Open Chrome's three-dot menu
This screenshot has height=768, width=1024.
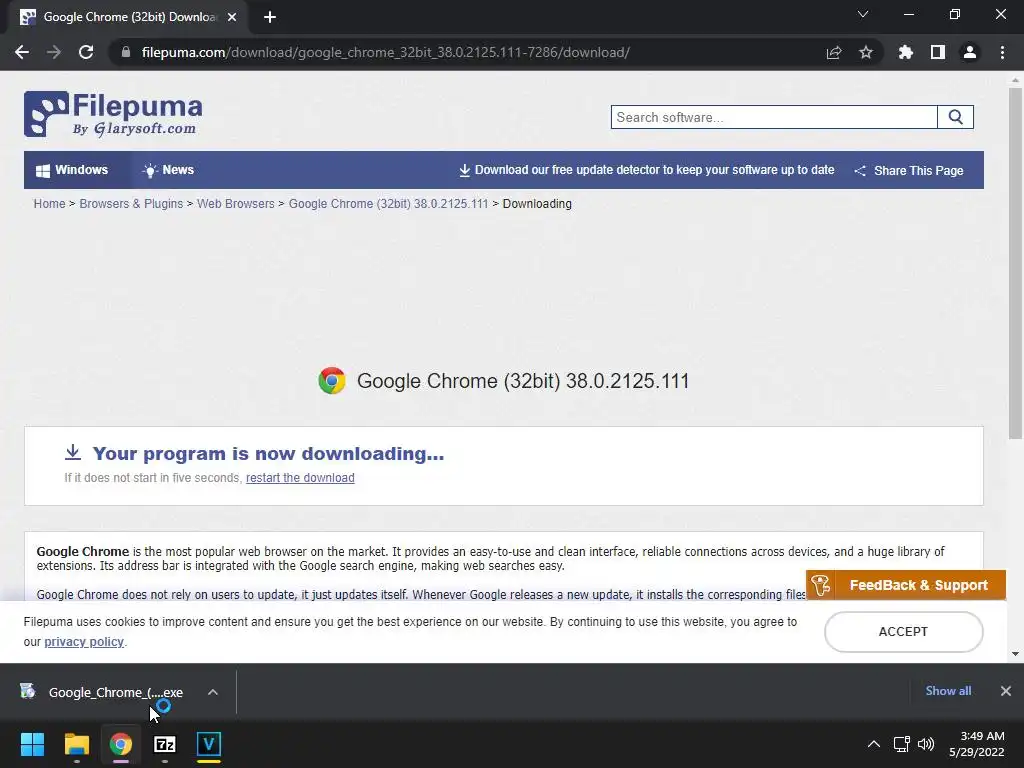(x=1002, y=52)
